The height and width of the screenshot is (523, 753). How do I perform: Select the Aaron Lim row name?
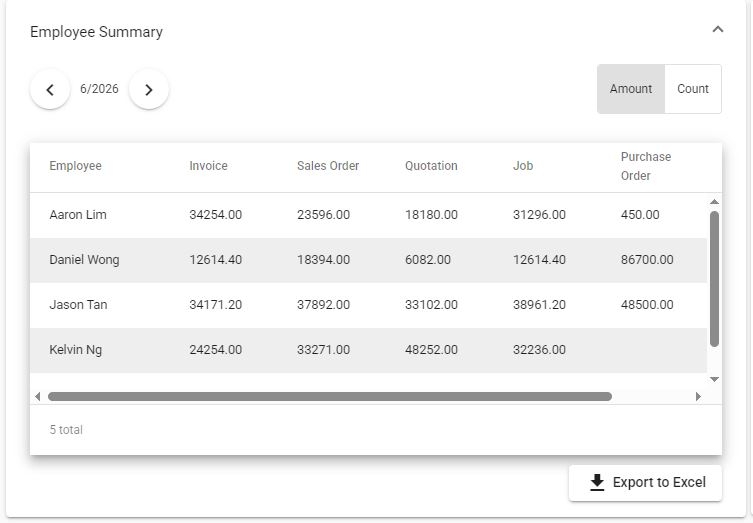point(78,215)
